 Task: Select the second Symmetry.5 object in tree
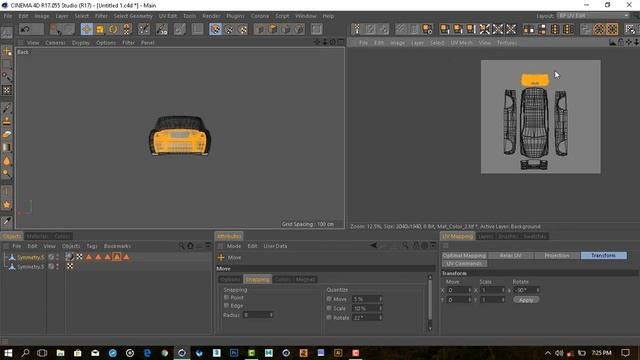[x=30, y=266]
